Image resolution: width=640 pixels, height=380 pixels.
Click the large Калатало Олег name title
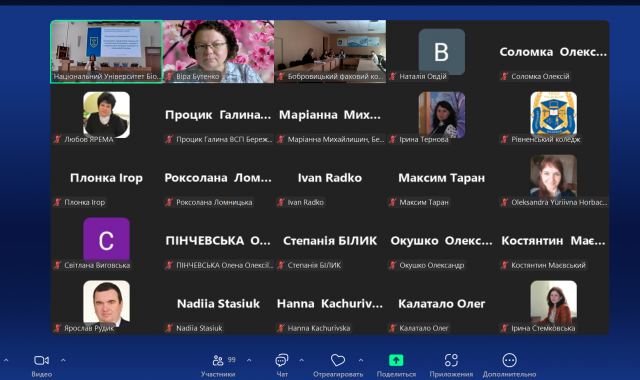tap(442, 304)
